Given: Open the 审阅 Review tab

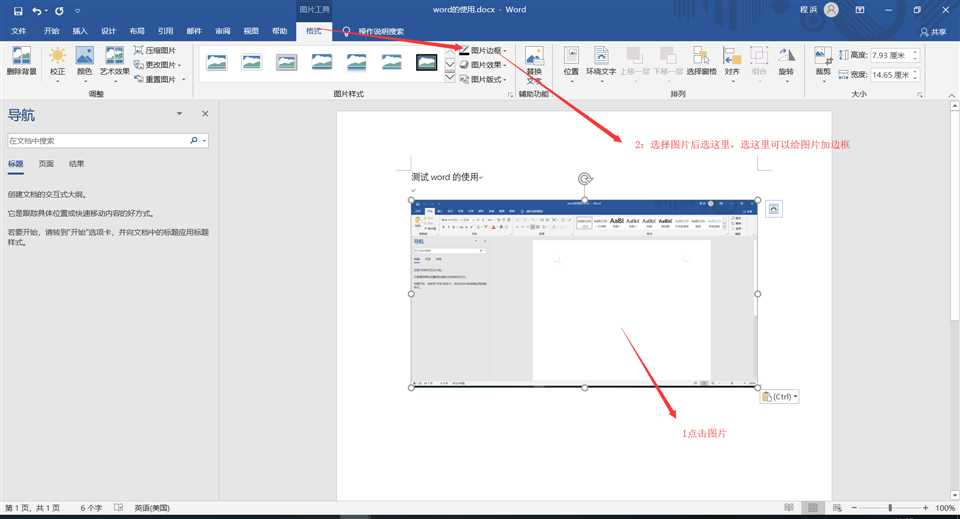Looking at the screenshot, I should [x=222, y=31].
